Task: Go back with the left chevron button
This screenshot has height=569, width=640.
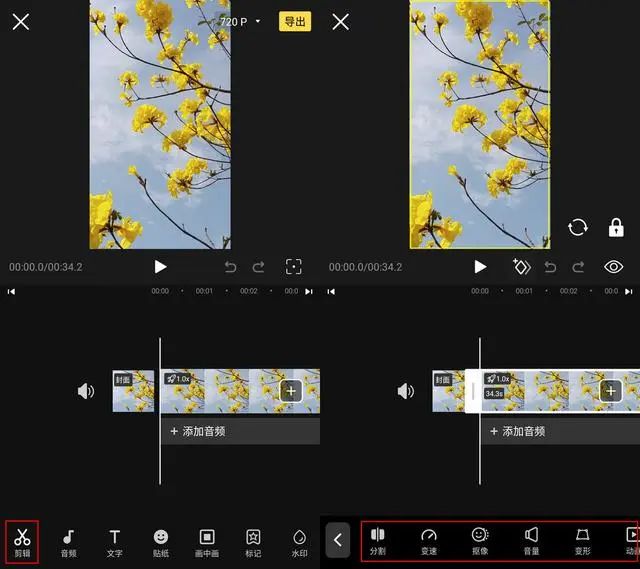Action: point(338,540)
